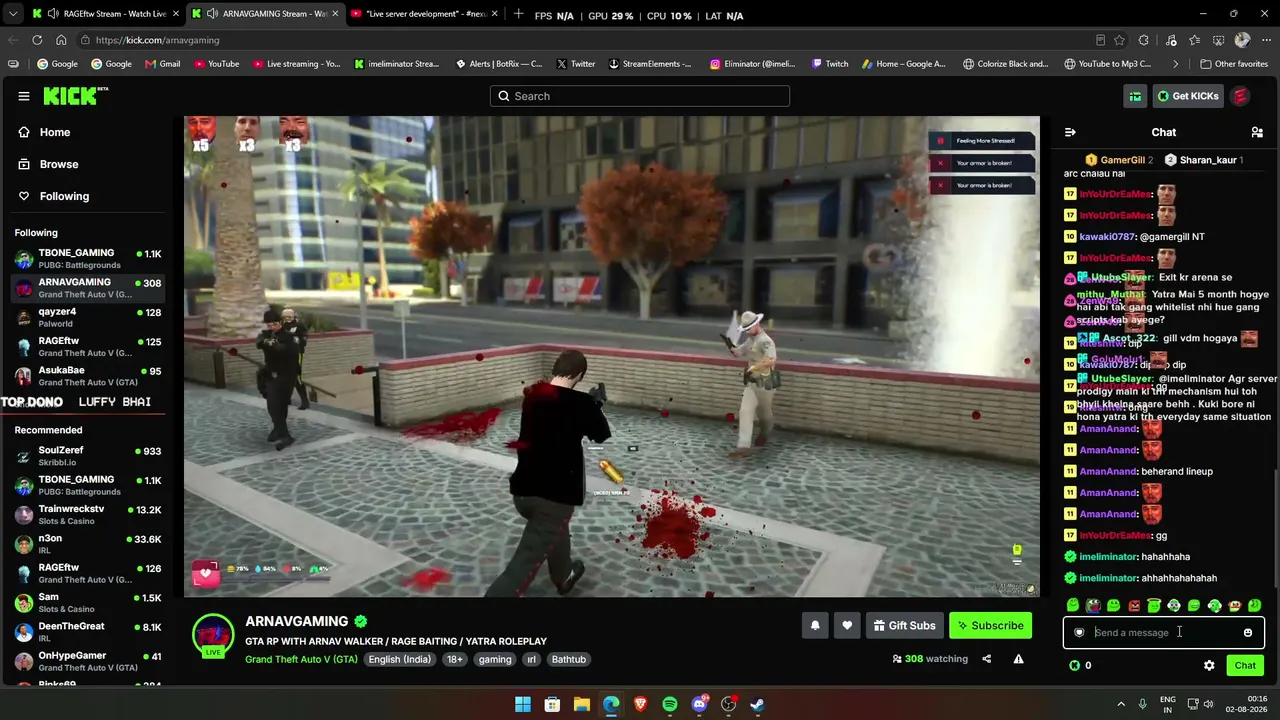The image size is (1280, 720).
Task: Open the Kick hamburger sidebar menu
Action: point(24,96)
